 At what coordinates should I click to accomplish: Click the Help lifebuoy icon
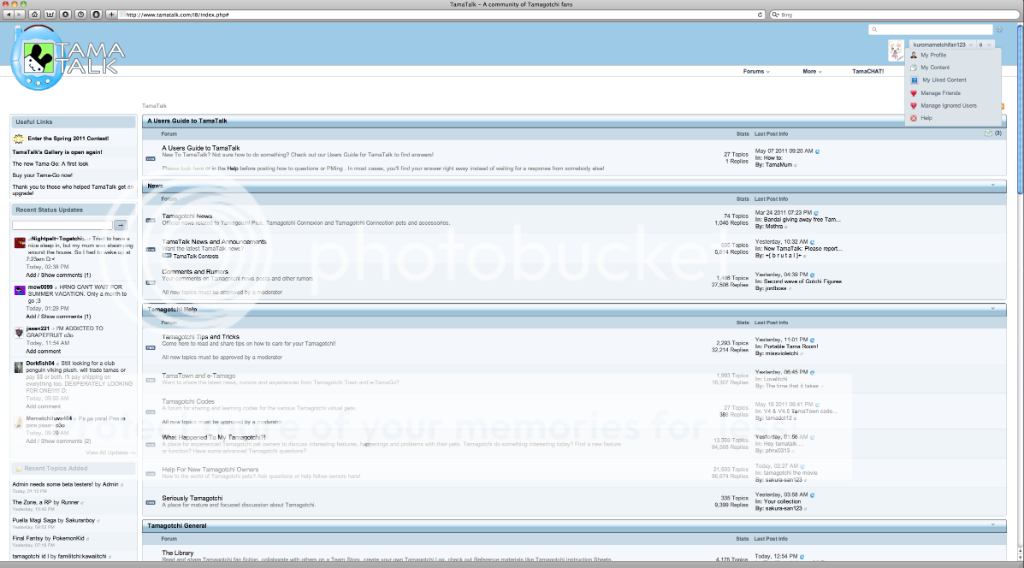pyautogui.click(x=914, y=118)
